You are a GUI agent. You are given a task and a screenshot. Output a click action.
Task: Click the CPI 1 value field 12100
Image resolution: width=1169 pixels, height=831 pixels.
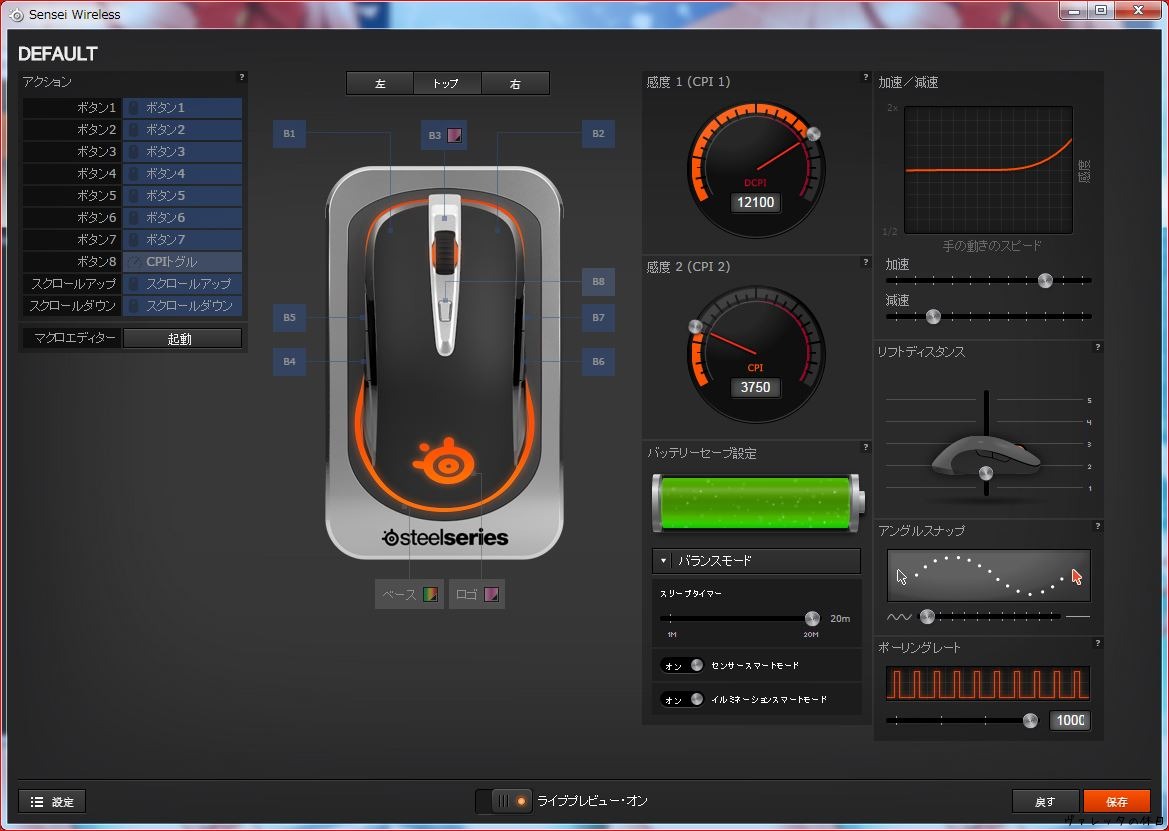tap(755, 202)
